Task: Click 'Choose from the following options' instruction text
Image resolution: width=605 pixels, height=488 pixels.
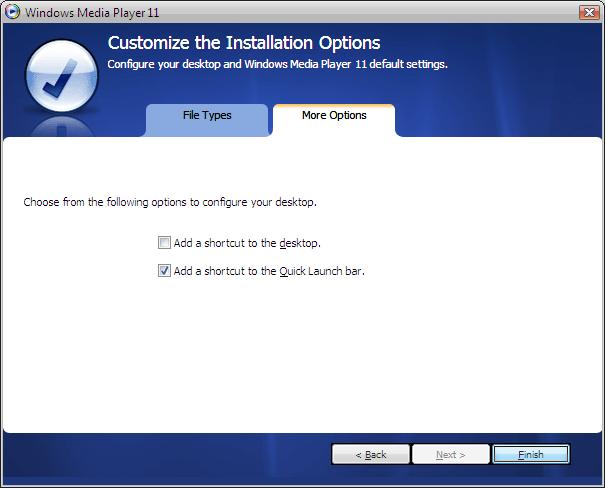Action: [170, 202]
